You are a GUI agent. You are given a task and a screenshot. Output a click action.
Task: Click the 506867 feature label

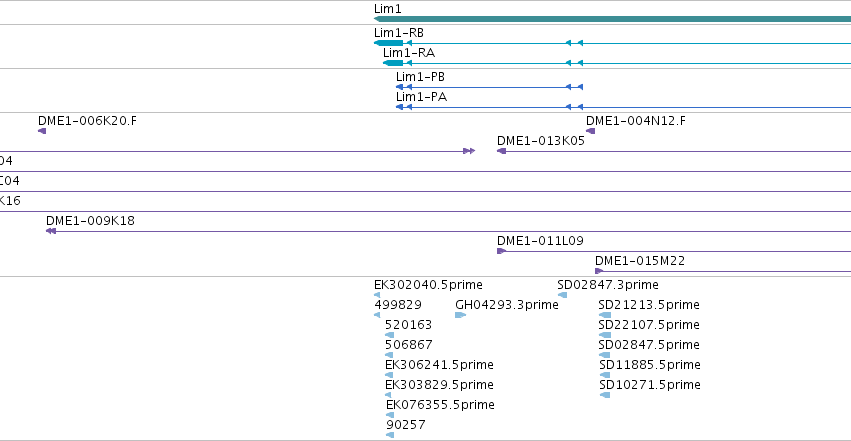(409, 345)
